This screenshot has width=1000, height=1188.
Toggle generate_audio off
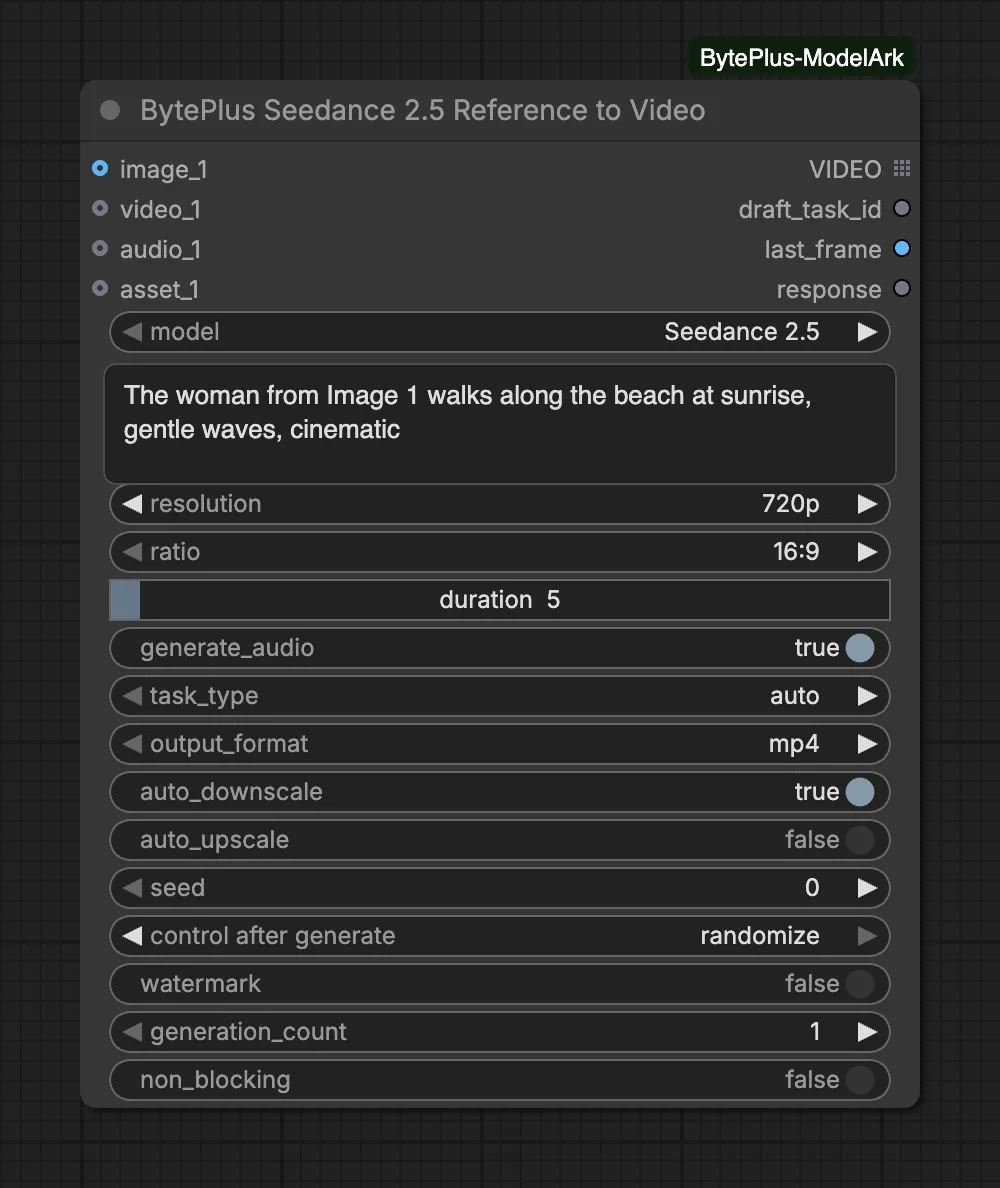pos(860,648)
